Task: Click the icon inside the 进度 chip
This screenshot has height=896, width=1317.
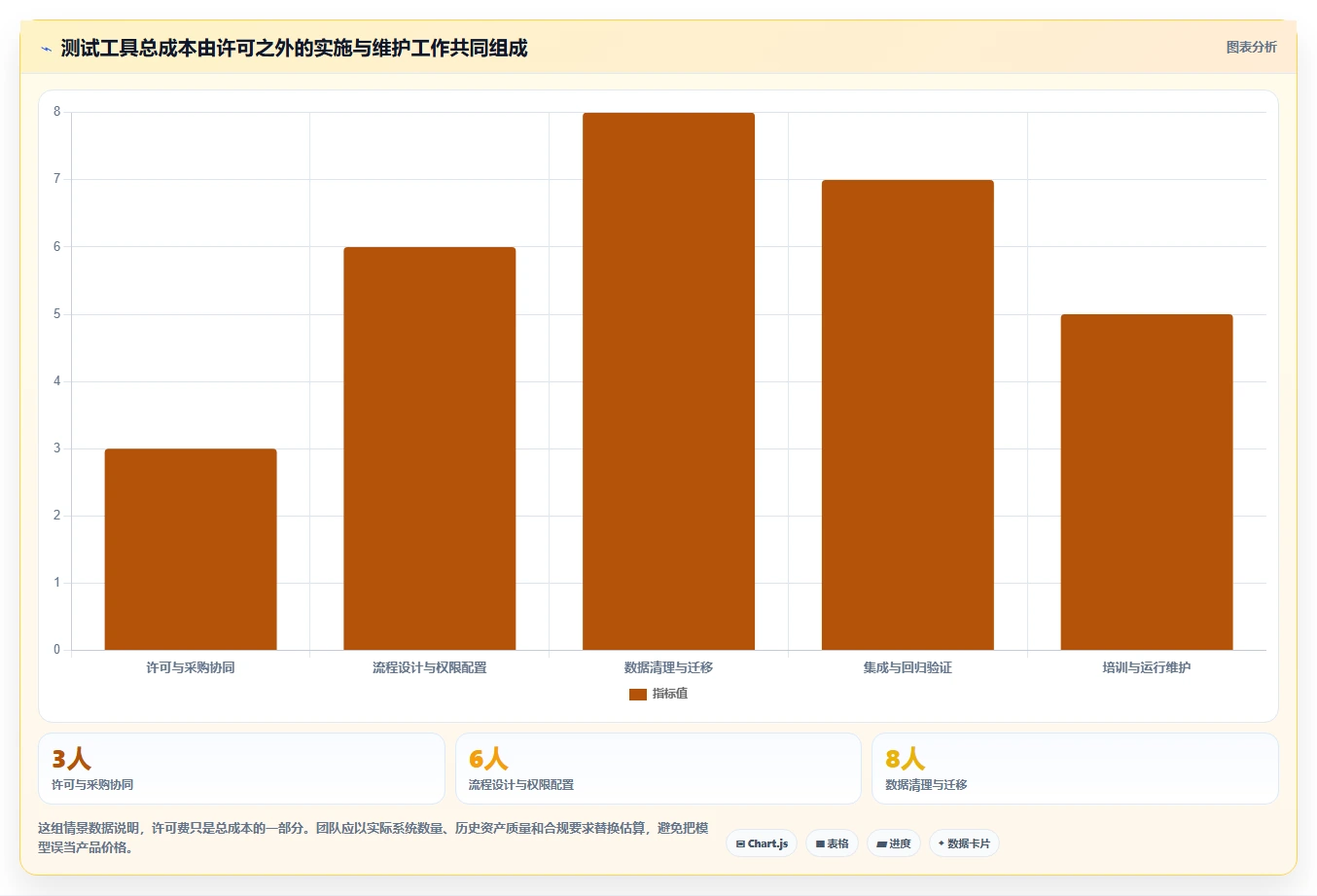Action: click(x=881, y=843)
